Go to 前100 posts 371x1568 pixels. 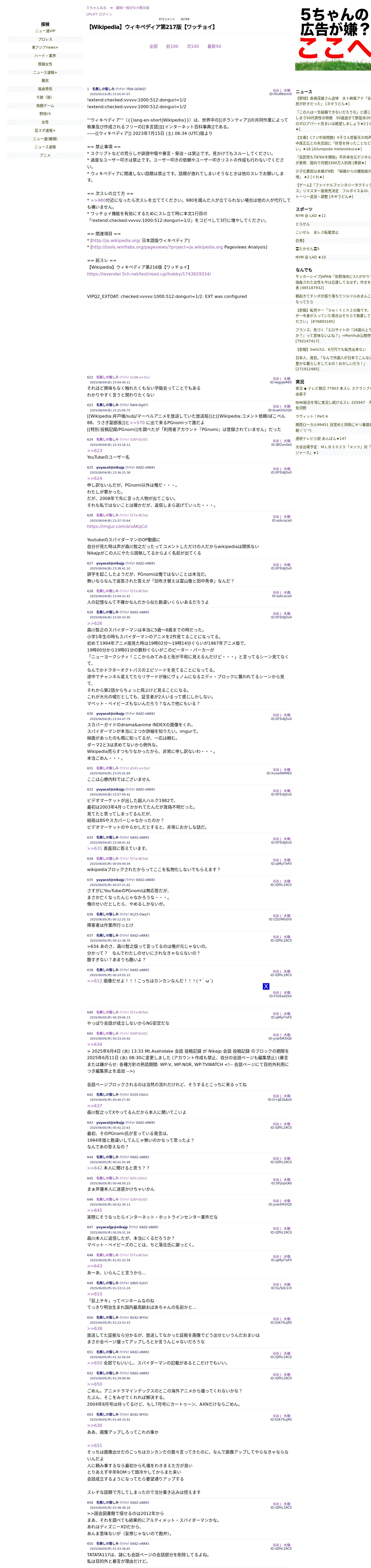[x=172, y=46]
